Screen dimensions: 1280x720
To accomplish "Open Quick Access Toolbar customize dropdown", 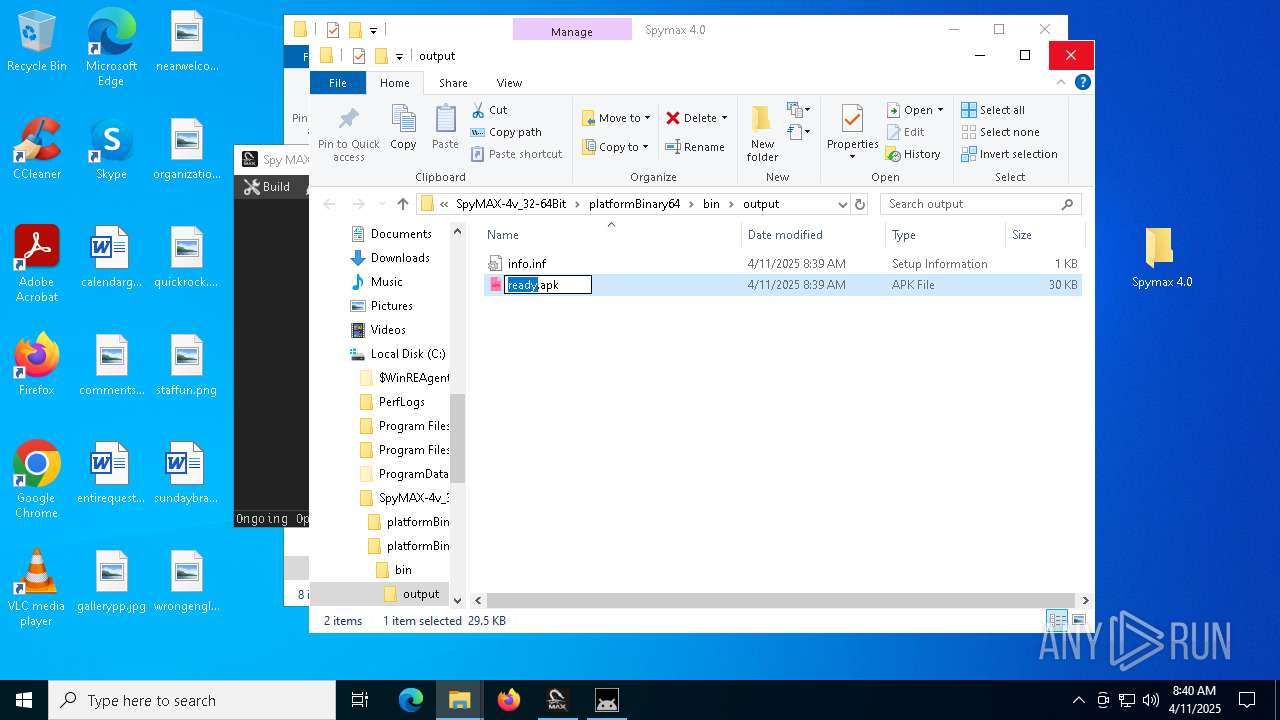I will pyautogui.click(x=399, y=56).
